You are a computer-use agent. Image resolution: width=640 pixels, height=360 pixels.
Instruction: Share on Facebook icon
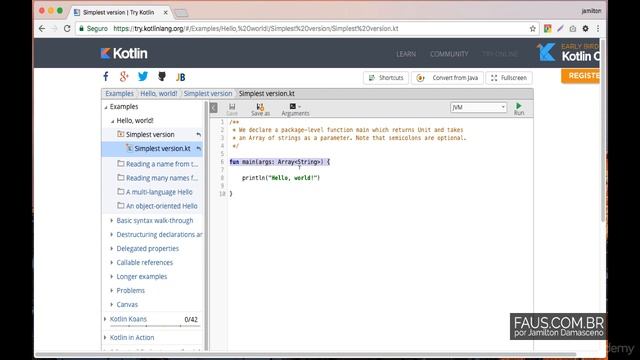tap(106, 77)
